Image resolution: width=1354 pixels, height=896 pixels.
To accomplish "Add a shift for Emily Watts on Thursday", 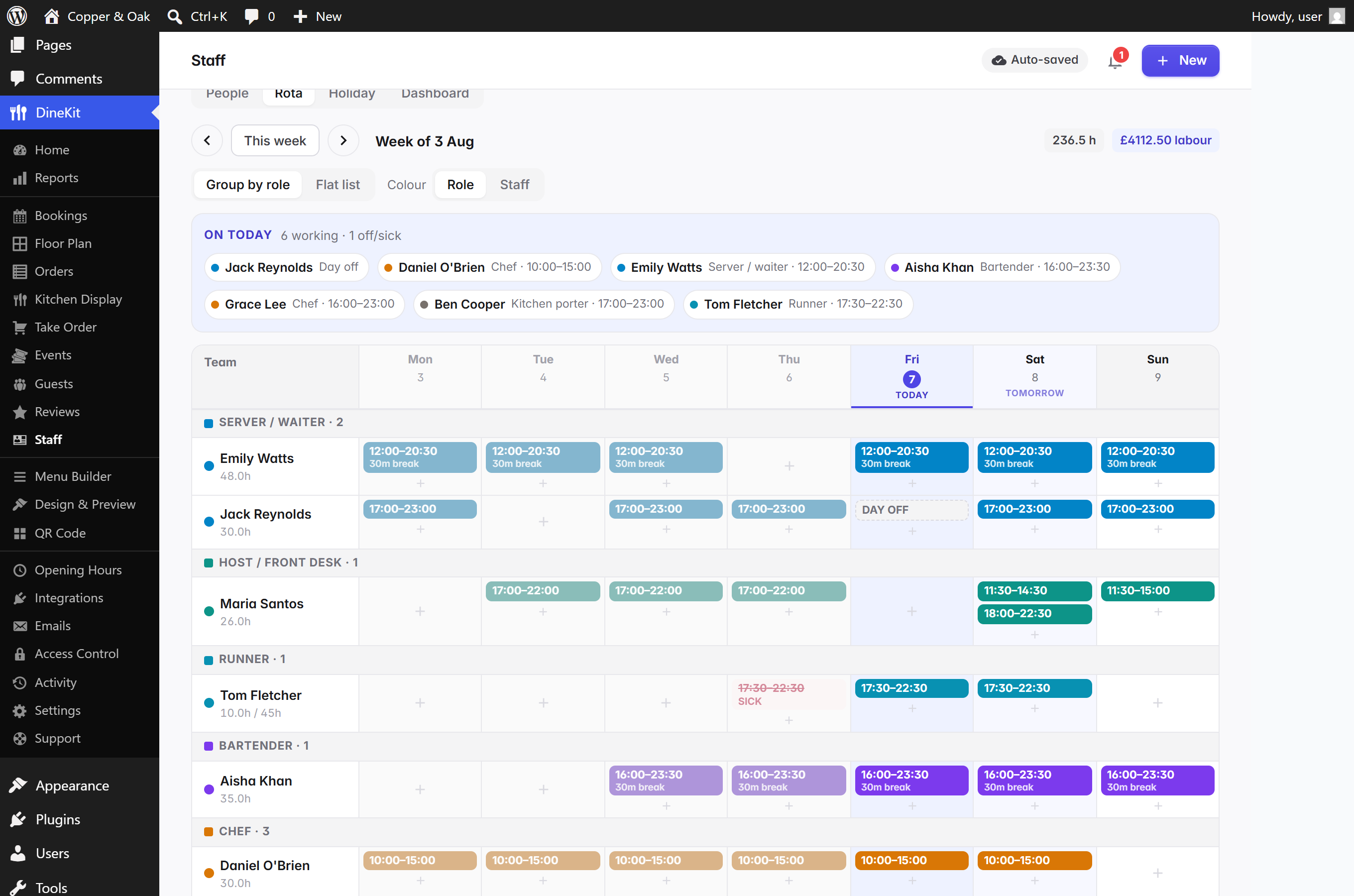I will click(789, 466).
